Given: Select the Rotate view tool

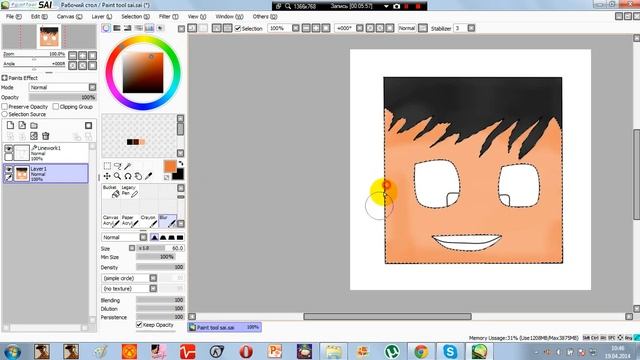Looking at the screenshot, I should (x=128, y=176).
